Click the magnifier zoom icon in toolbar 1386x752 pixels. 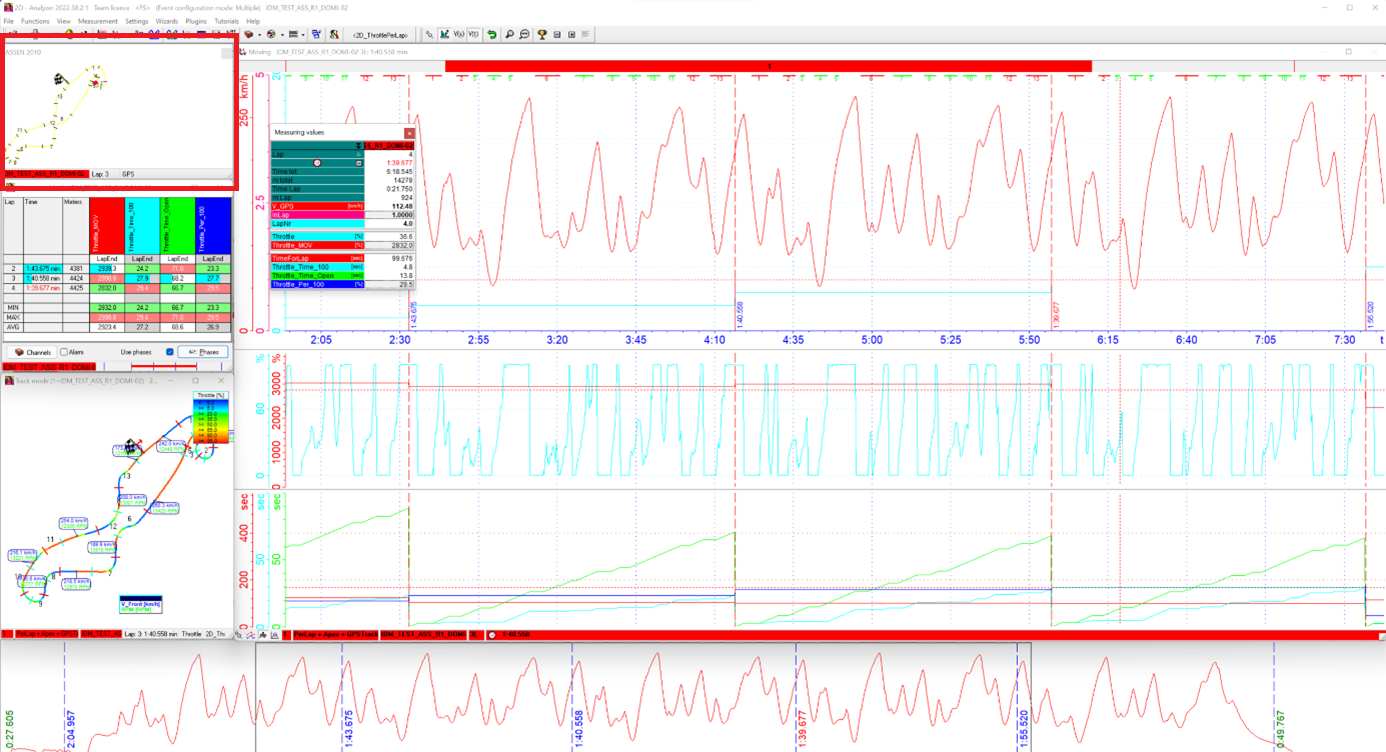(x=509, y=35)
